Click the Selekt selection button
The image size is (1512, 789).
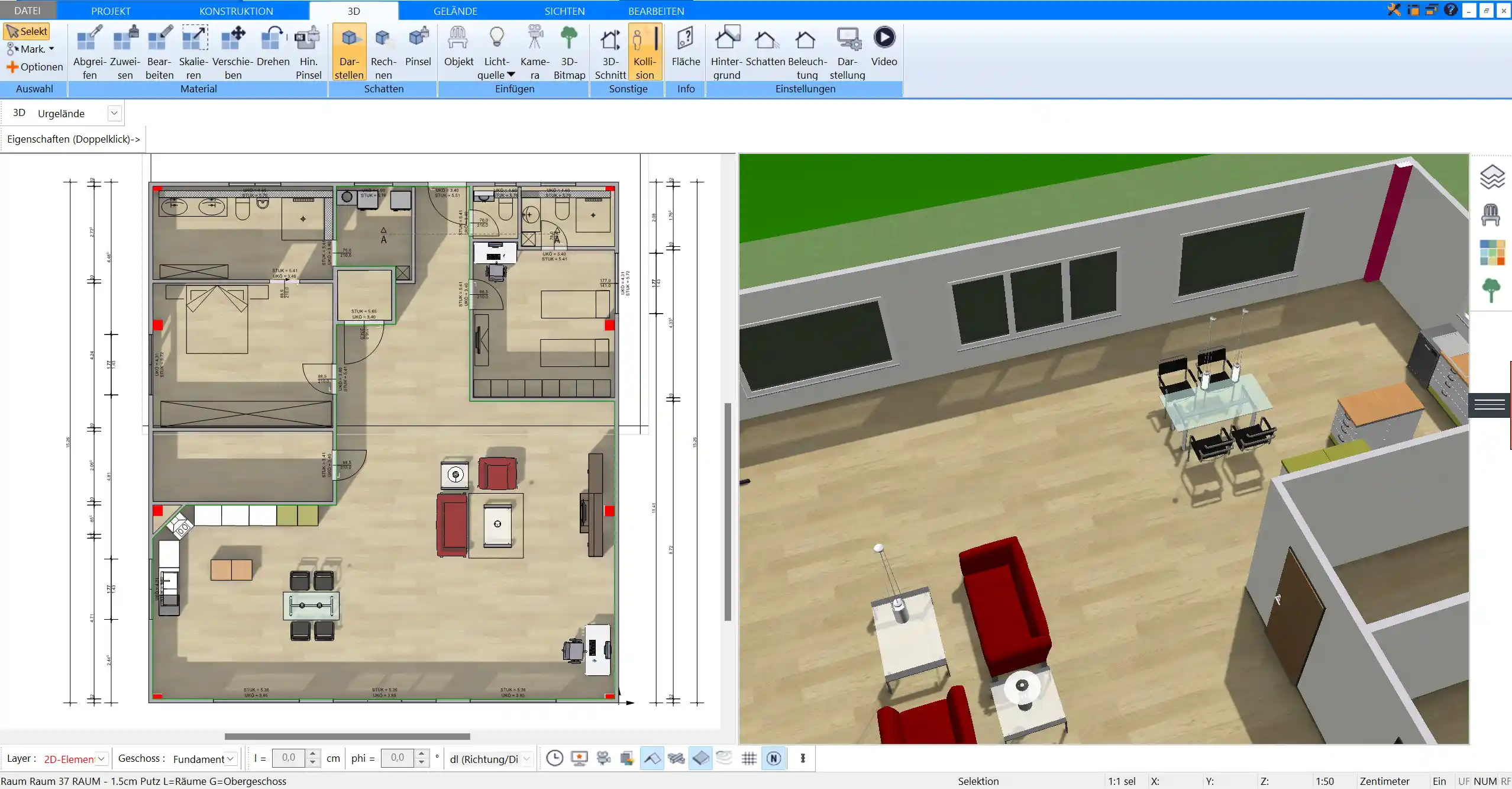click(27, 31)
